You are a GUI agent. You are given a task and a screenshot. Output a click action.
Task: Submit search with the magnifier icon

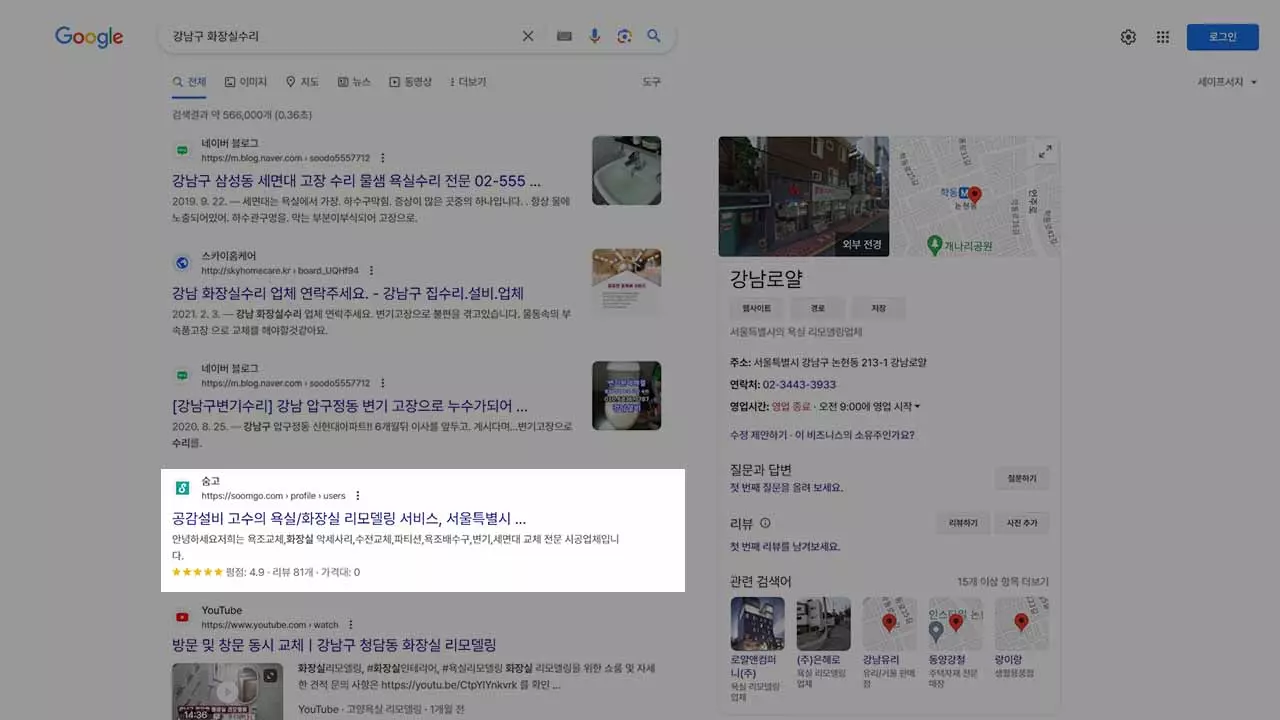[654, 36]
